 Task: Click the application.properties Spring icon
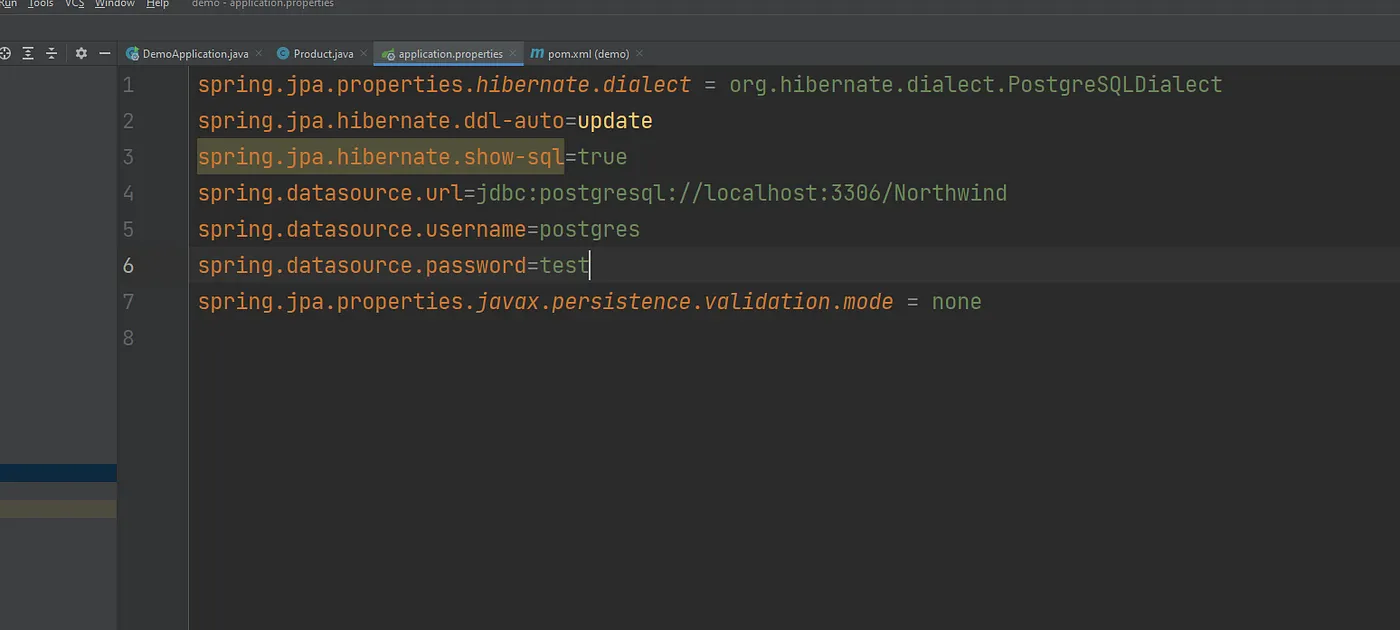(x=389, y=54)
